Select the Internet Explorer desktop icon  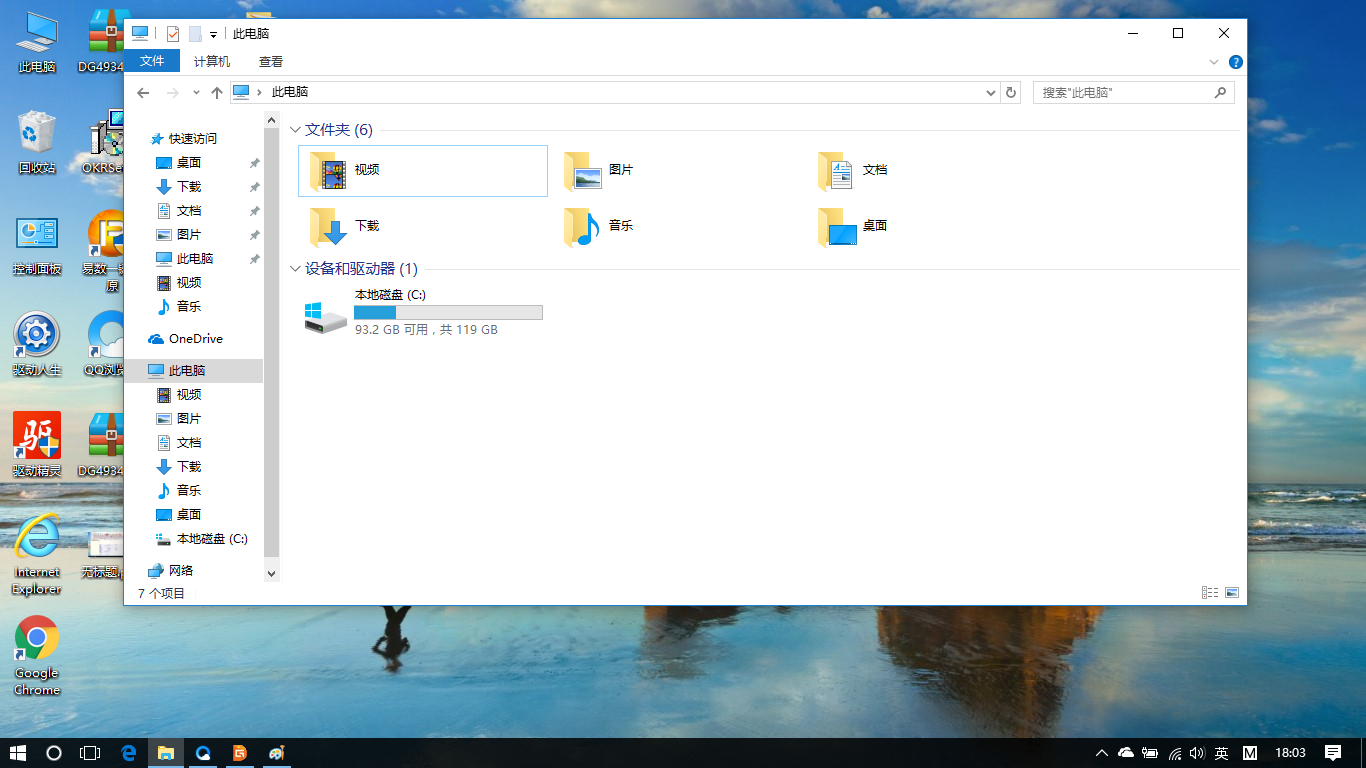(x=37, y=555)
